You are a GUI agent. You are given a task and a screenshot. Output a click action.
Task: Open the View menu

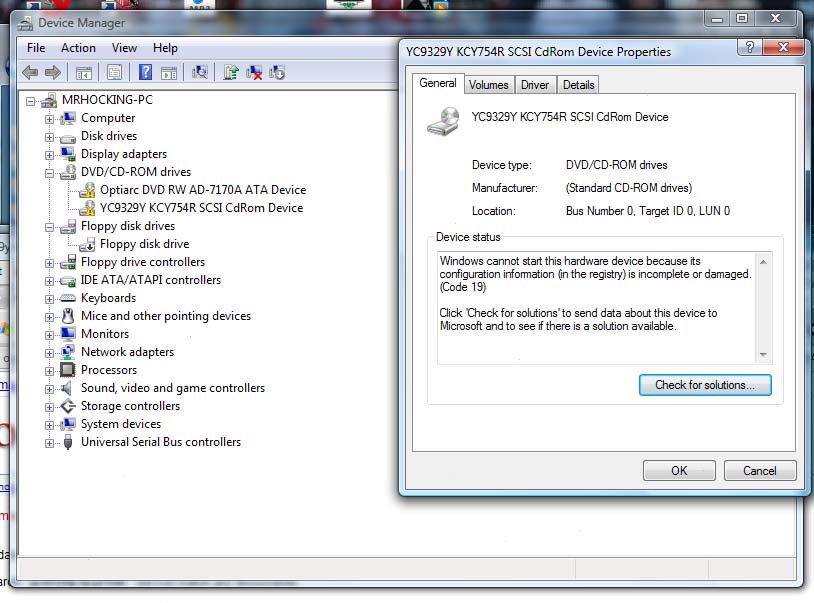pos(125,48)
